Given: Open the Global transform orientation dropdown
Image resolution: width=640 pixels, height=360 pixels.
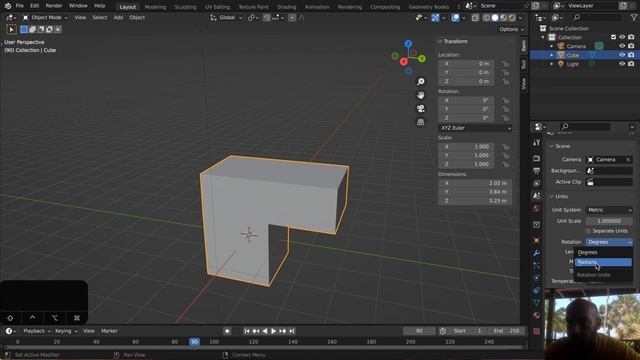Looking at the screenshot, I should click(x=226, y=18).
